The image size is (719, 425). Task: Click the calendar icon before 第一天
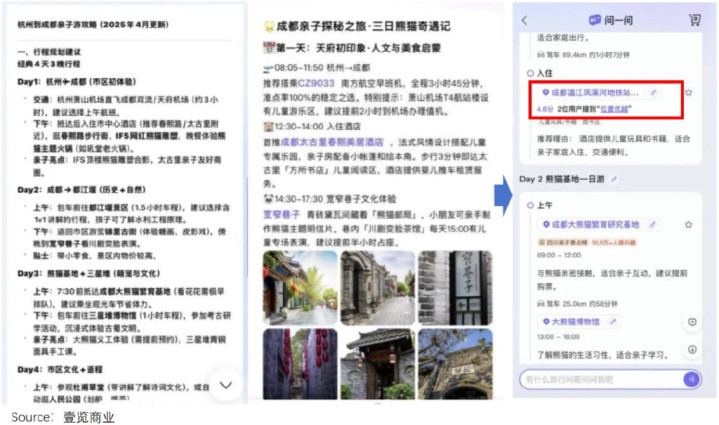[268, 47]
